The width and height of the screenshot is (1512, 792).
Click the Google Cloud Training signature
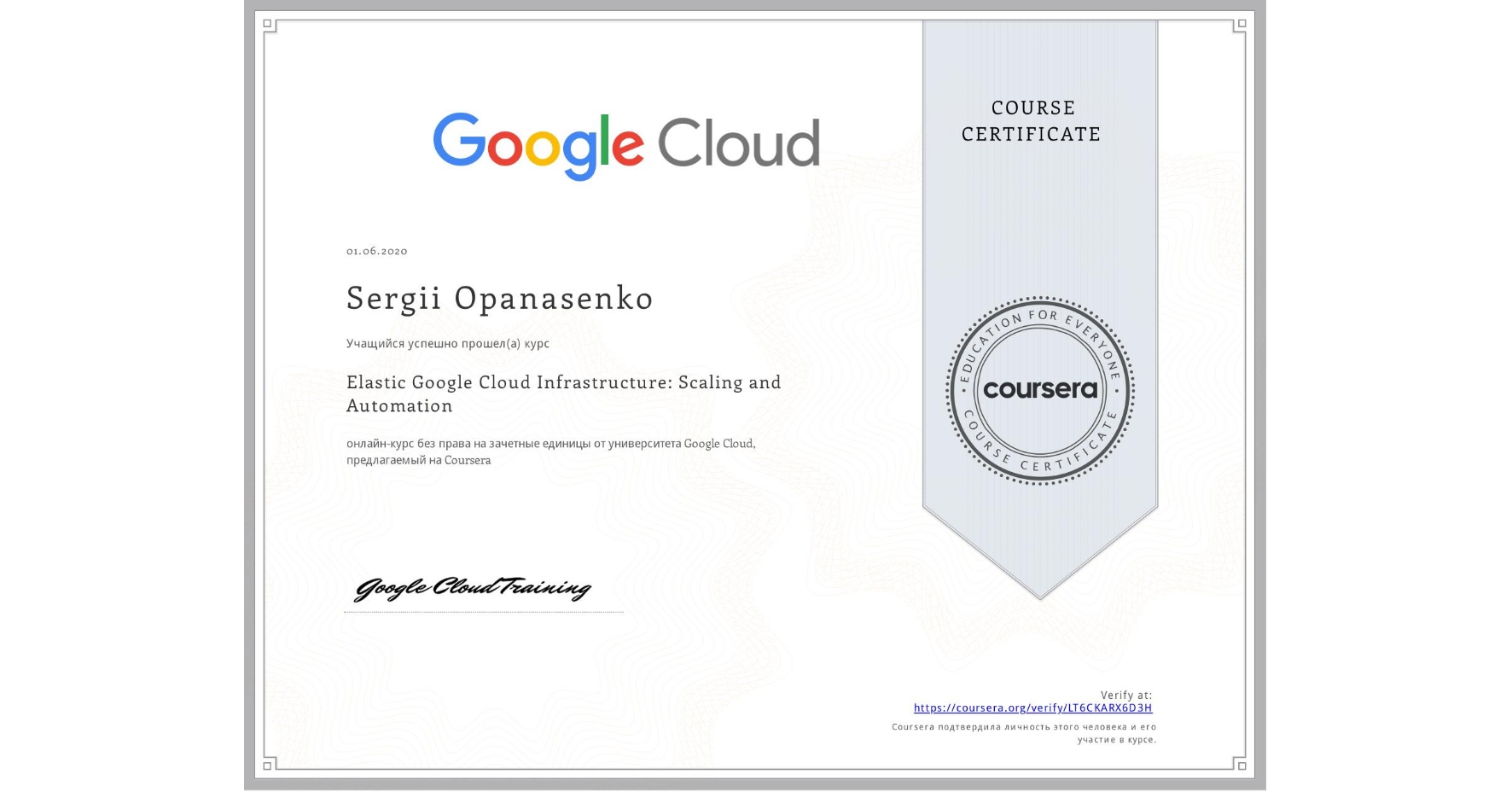tap(474, 588)
